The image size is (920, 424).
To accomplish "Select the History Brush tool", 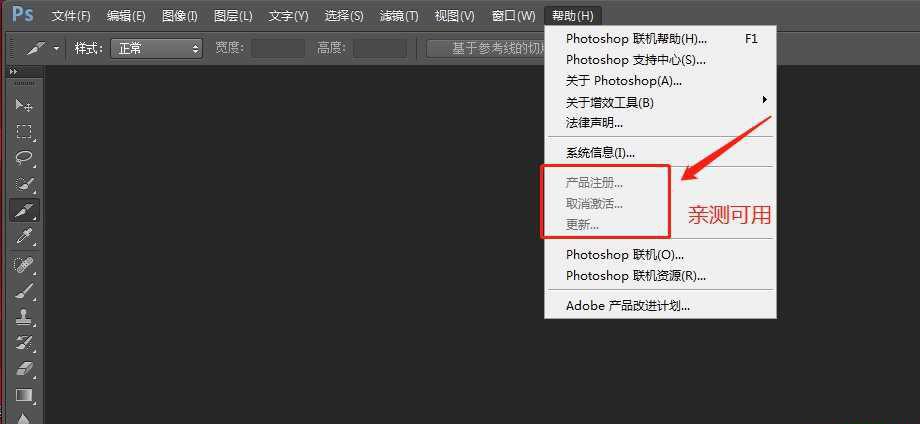I will click(x=24, y=343).
